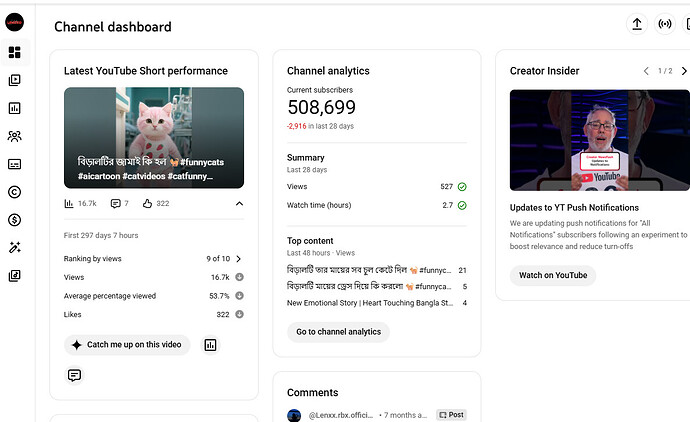Click the commenter avatar in Comments
This screenshot has width=690, height=422.
pos(294,415)
